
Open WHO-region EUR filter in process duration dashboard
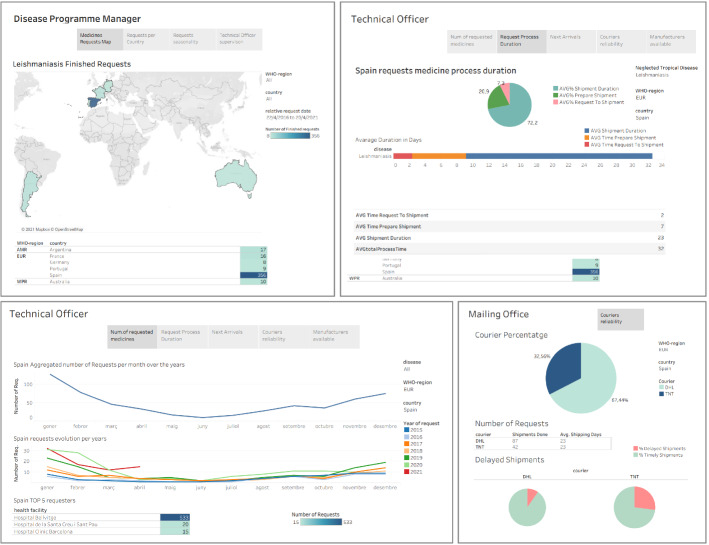tap(649, 94)
